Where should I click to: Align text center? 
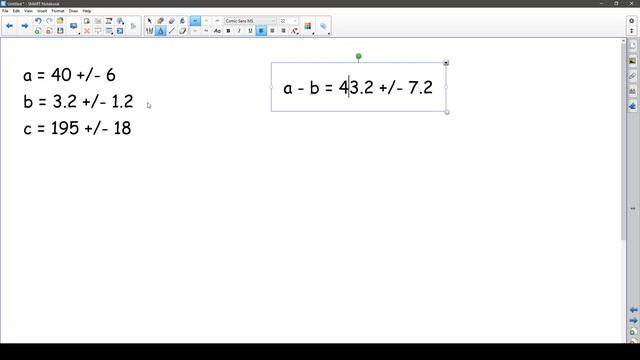tap(272, 31)
